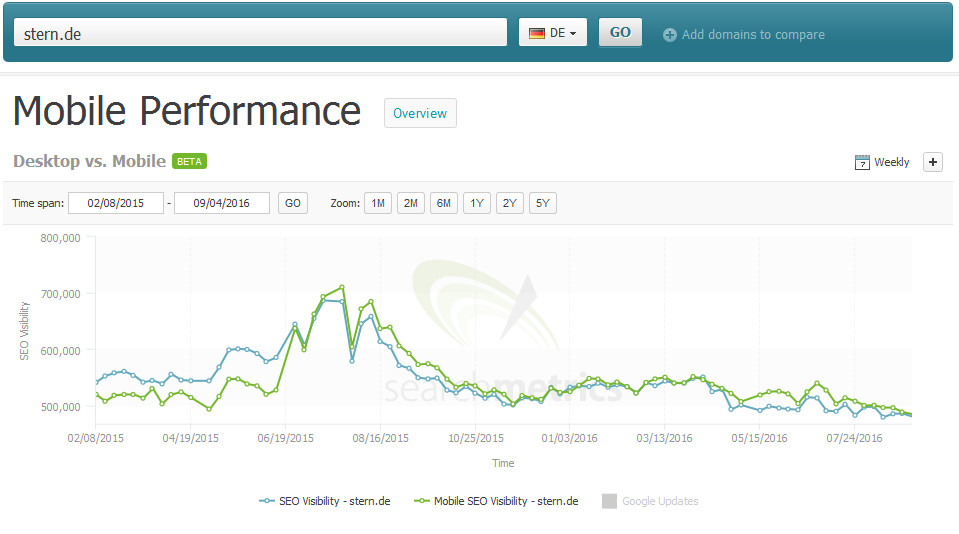Image resolution: width=959 pixels, height=534 pixels.
Task: Expand chart with the plus button
Action: pyautogui.click(x=933, y=162)
